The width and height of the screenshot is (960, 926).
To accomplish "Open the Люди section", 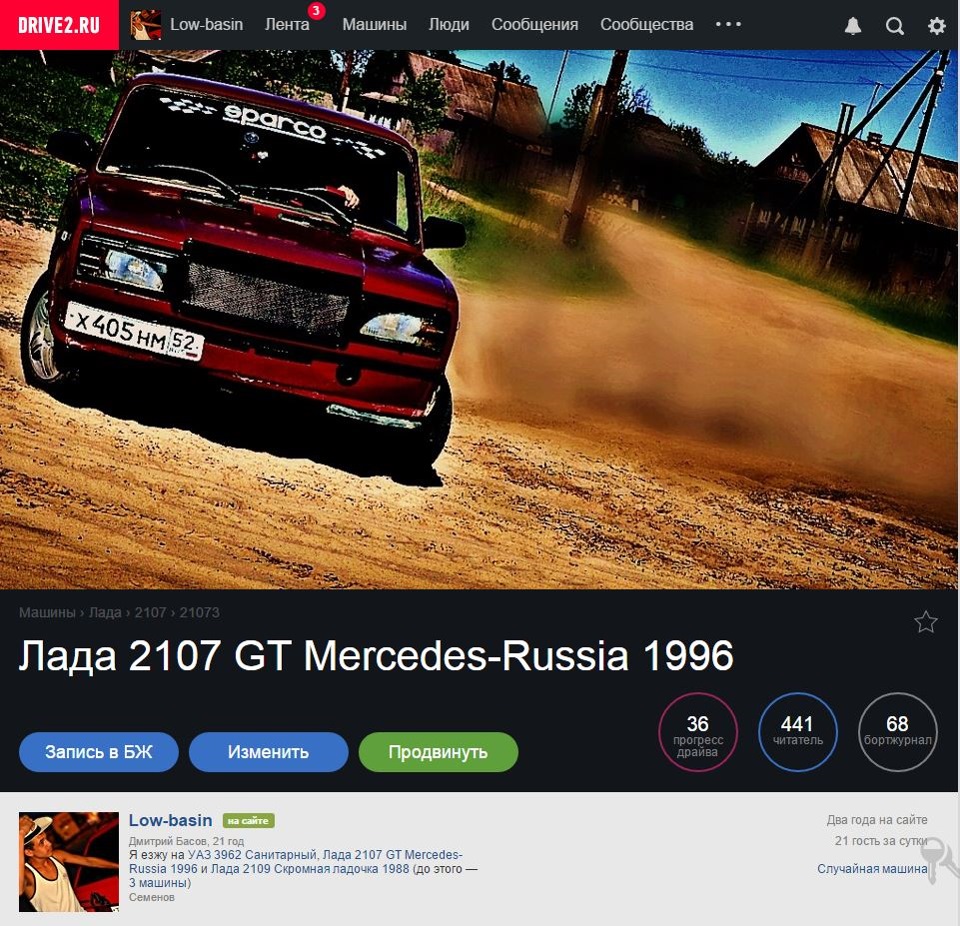I will (x=449, y=24).
